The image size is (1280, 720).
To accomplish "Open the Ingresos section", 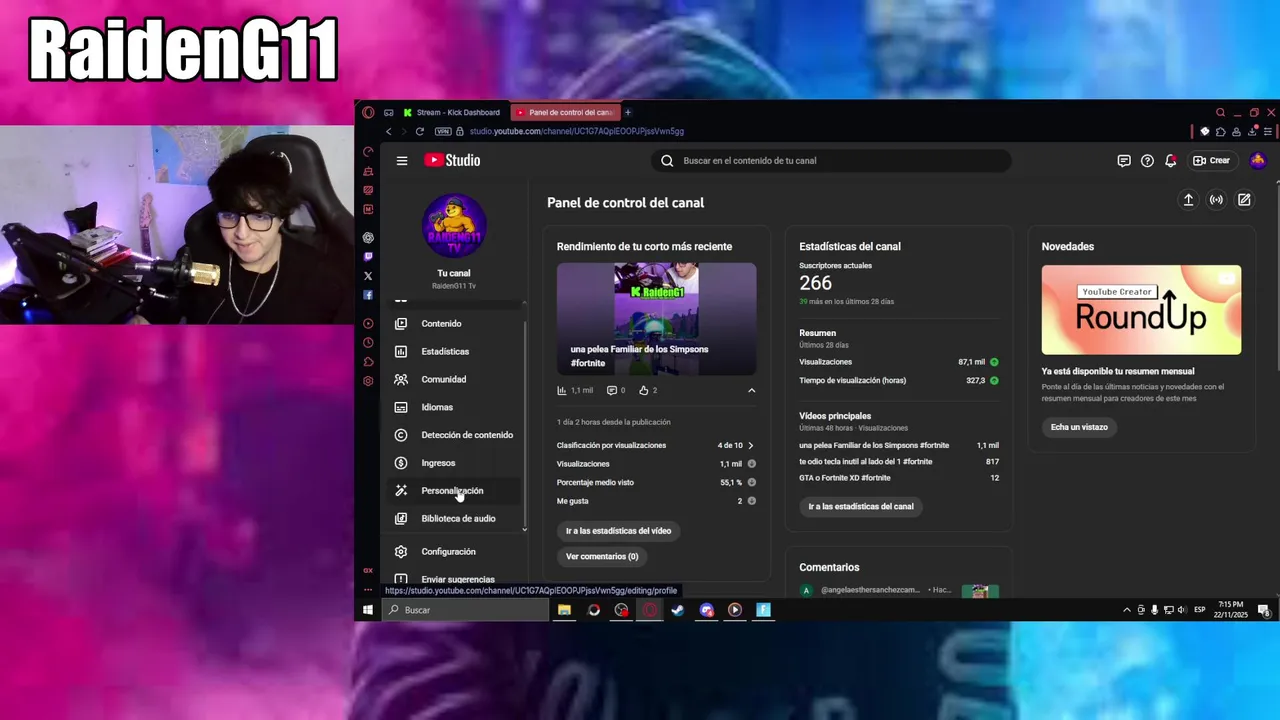I will click(455, 463).
